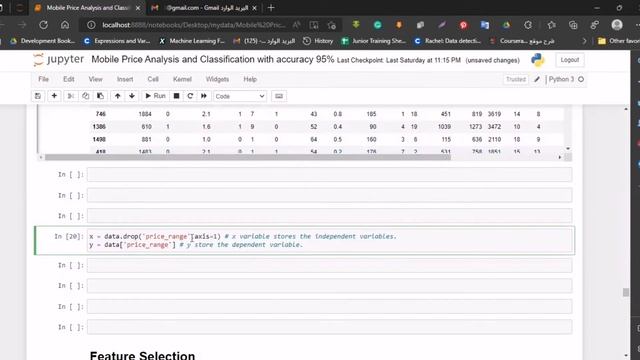This screenshot has height=360, width=640.
Task: Open History bookmark
Action: pyautogui.click(x=318, y=41)
